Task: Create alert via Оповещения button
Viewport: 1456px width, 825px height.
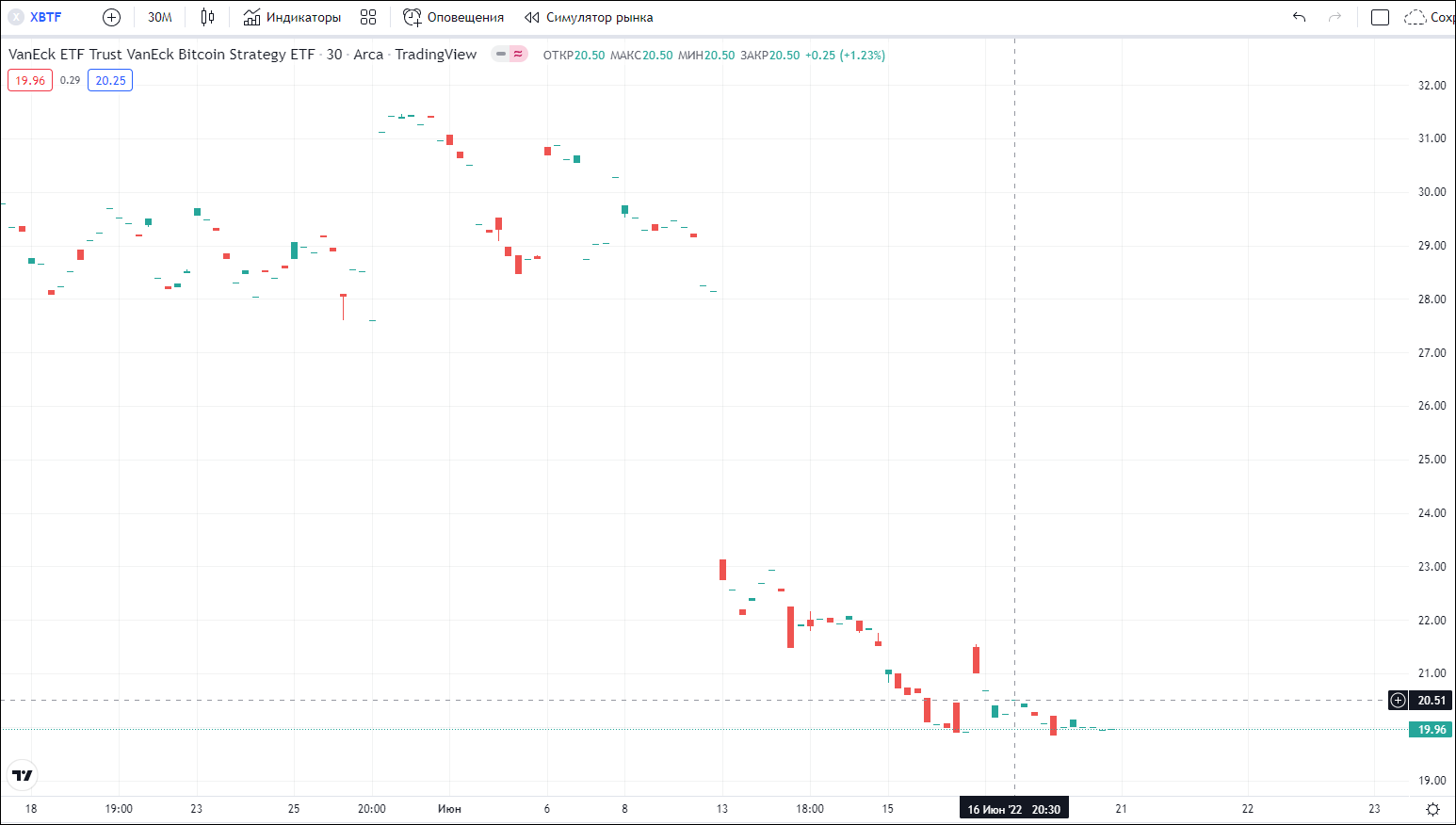Action: (x=454, y=17)
